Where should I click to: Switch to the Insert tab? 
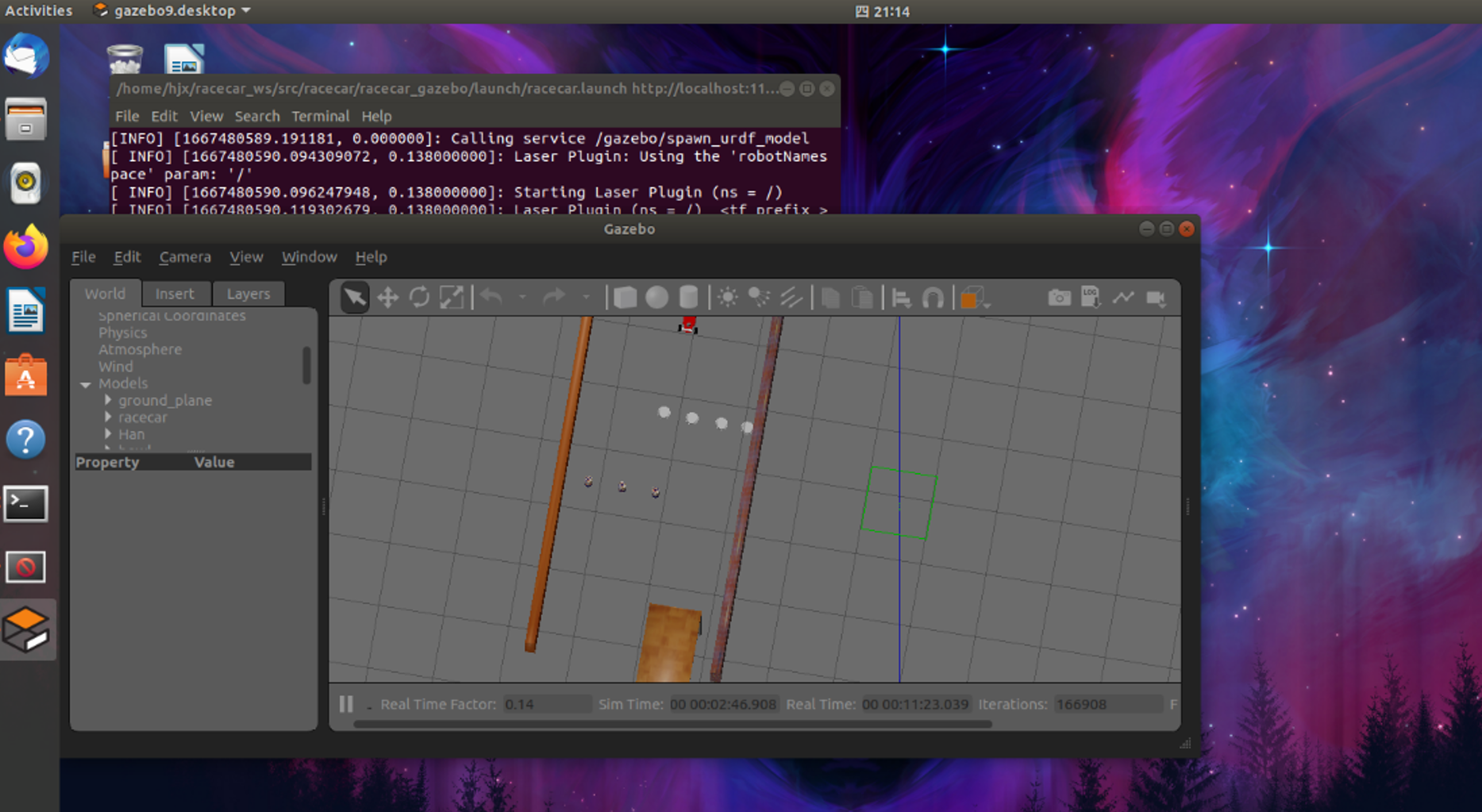(x=175, y=294)
